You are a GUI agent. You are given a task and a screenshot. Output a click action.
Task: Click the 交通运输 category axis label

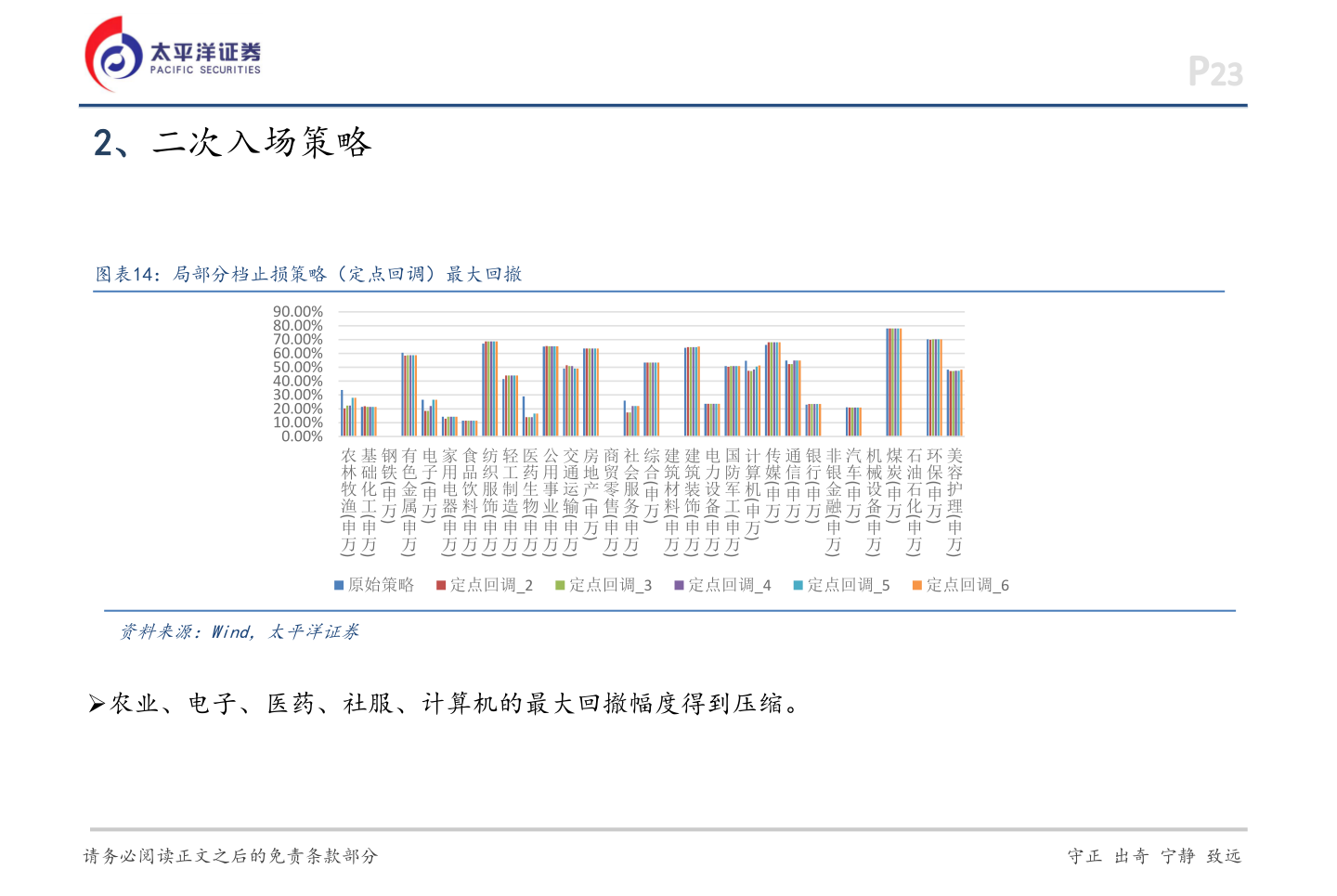click(x=571, y=501)
